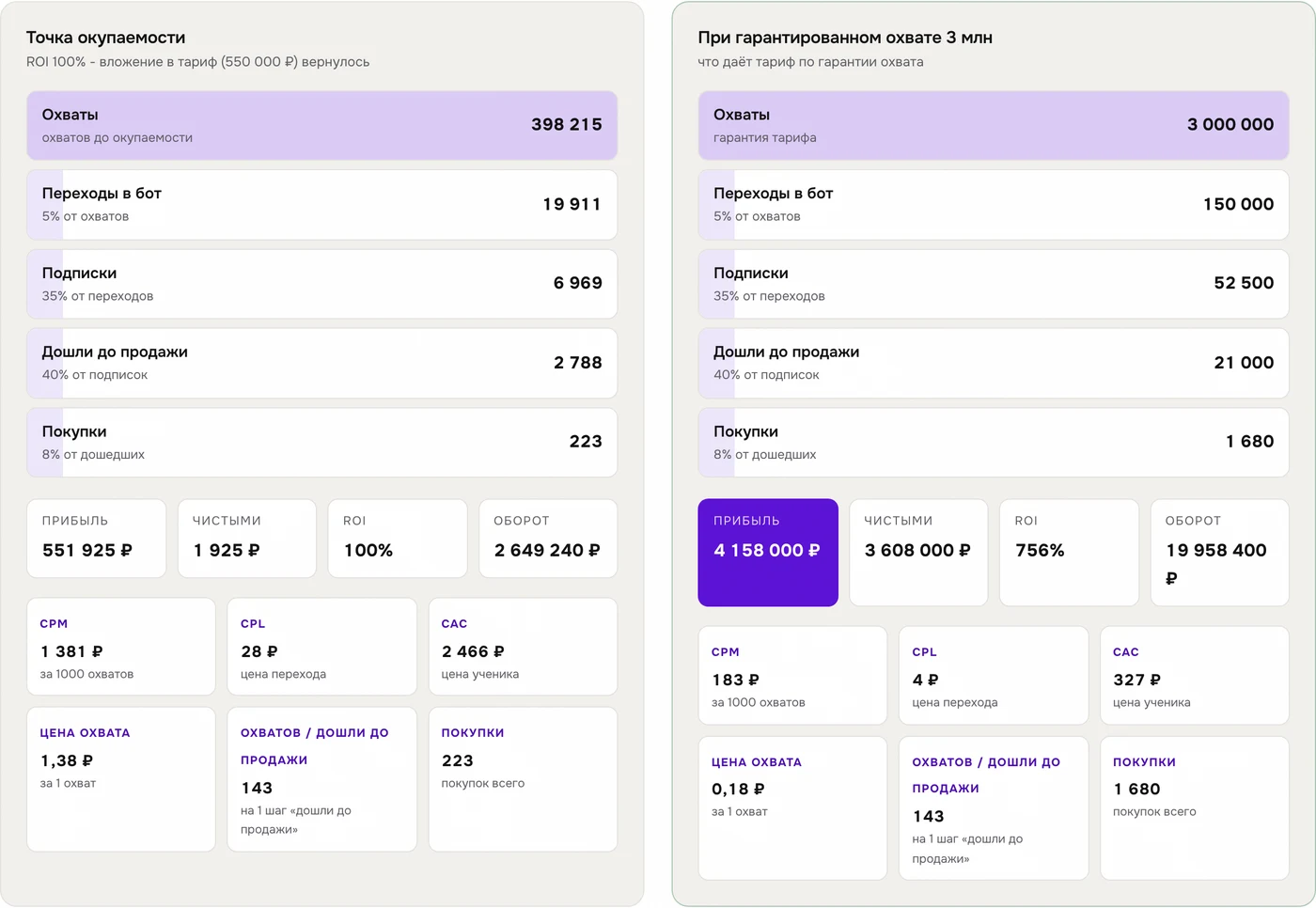
Task: Open the CPL 28 ₽ tile
Action: (x=321, y=647)
